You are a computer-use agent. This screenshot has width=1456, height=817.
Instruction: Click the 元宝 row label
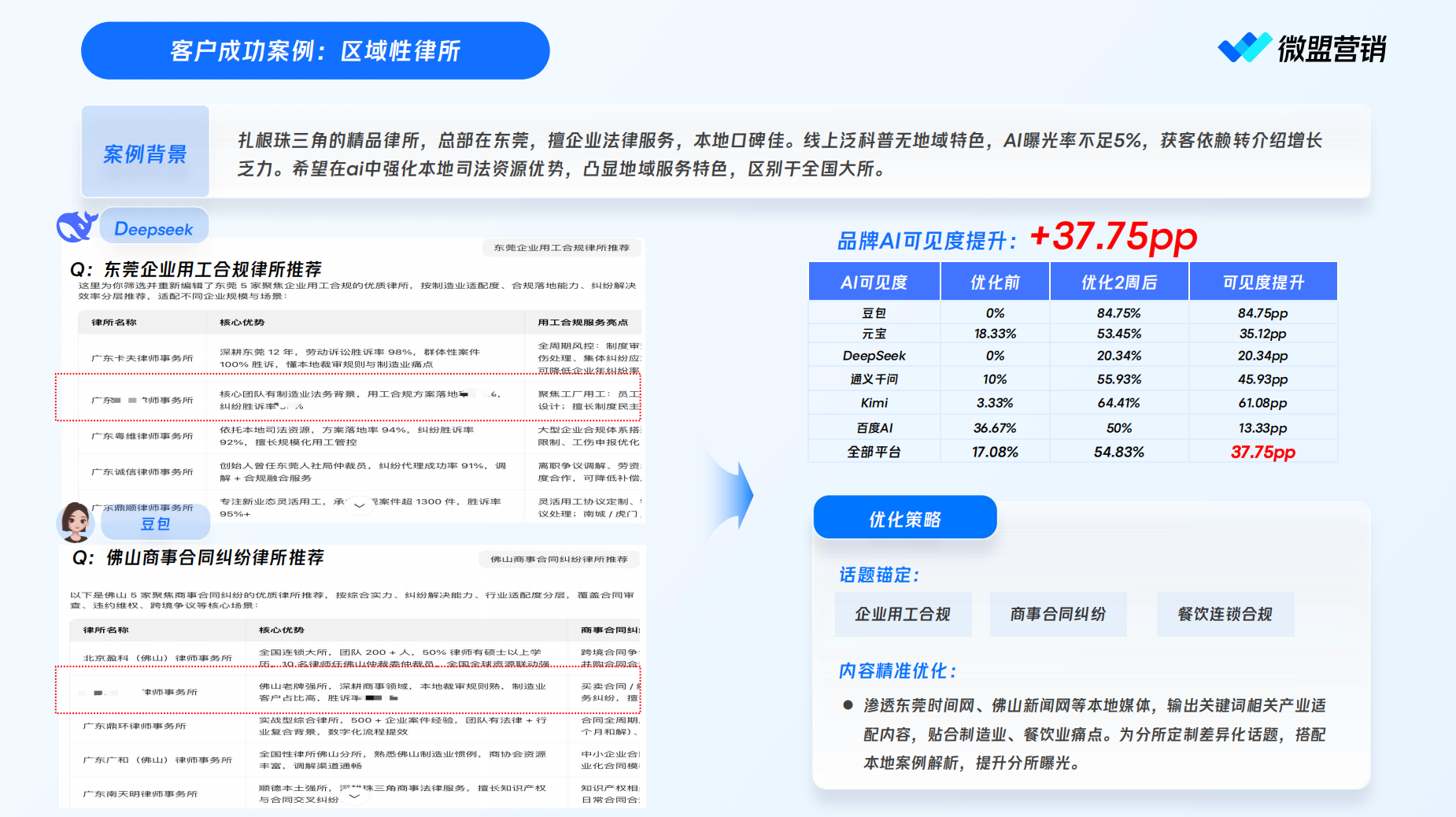(874, 334)
